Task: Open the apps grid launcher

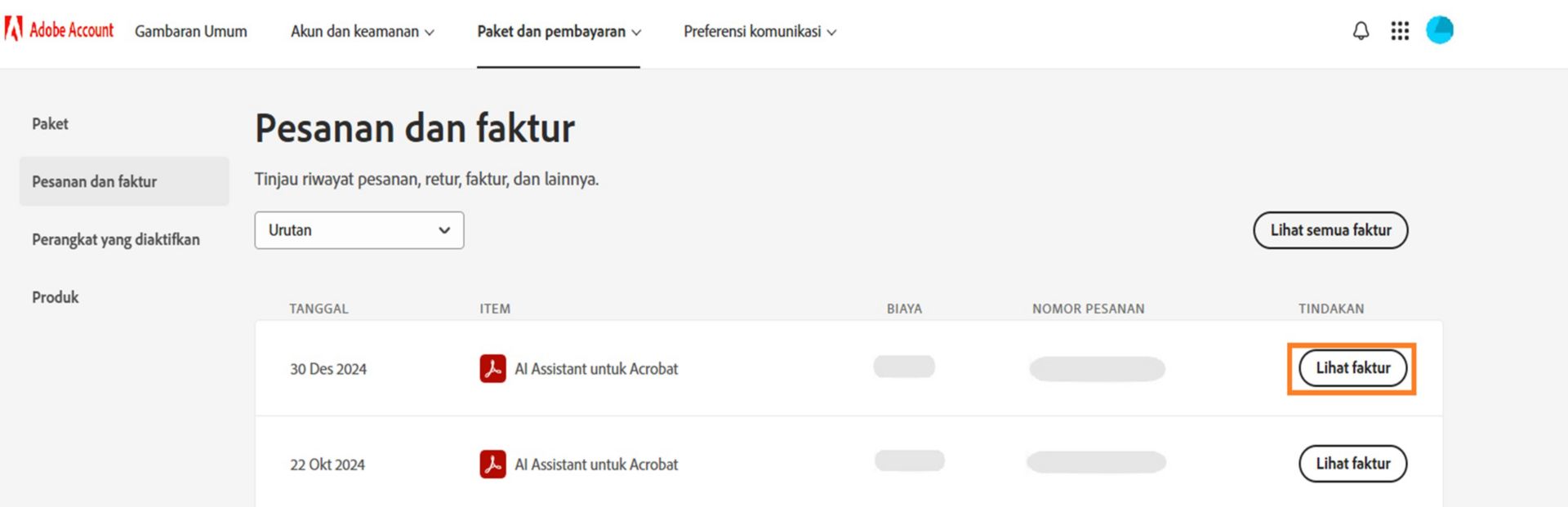Action: [x=1400, y=31]
